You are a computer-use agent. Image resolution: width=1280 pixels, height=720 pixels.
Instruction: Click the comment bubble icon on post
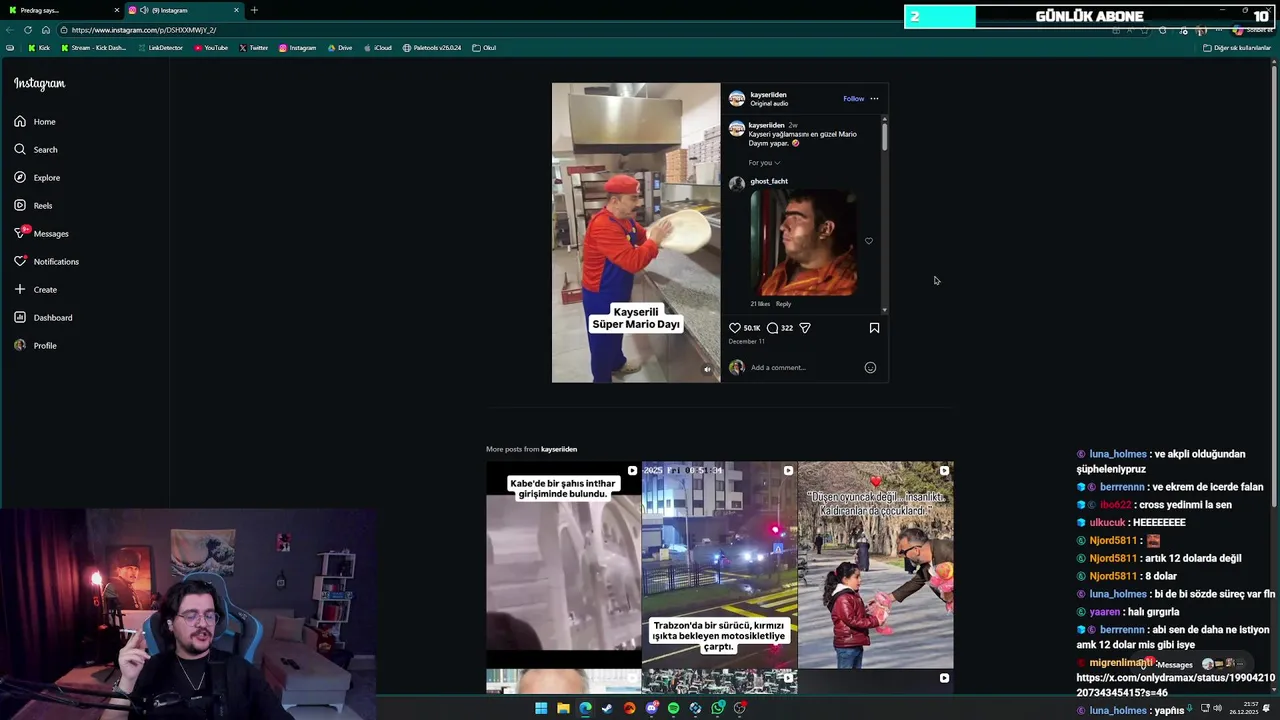[x=772, y=328]
